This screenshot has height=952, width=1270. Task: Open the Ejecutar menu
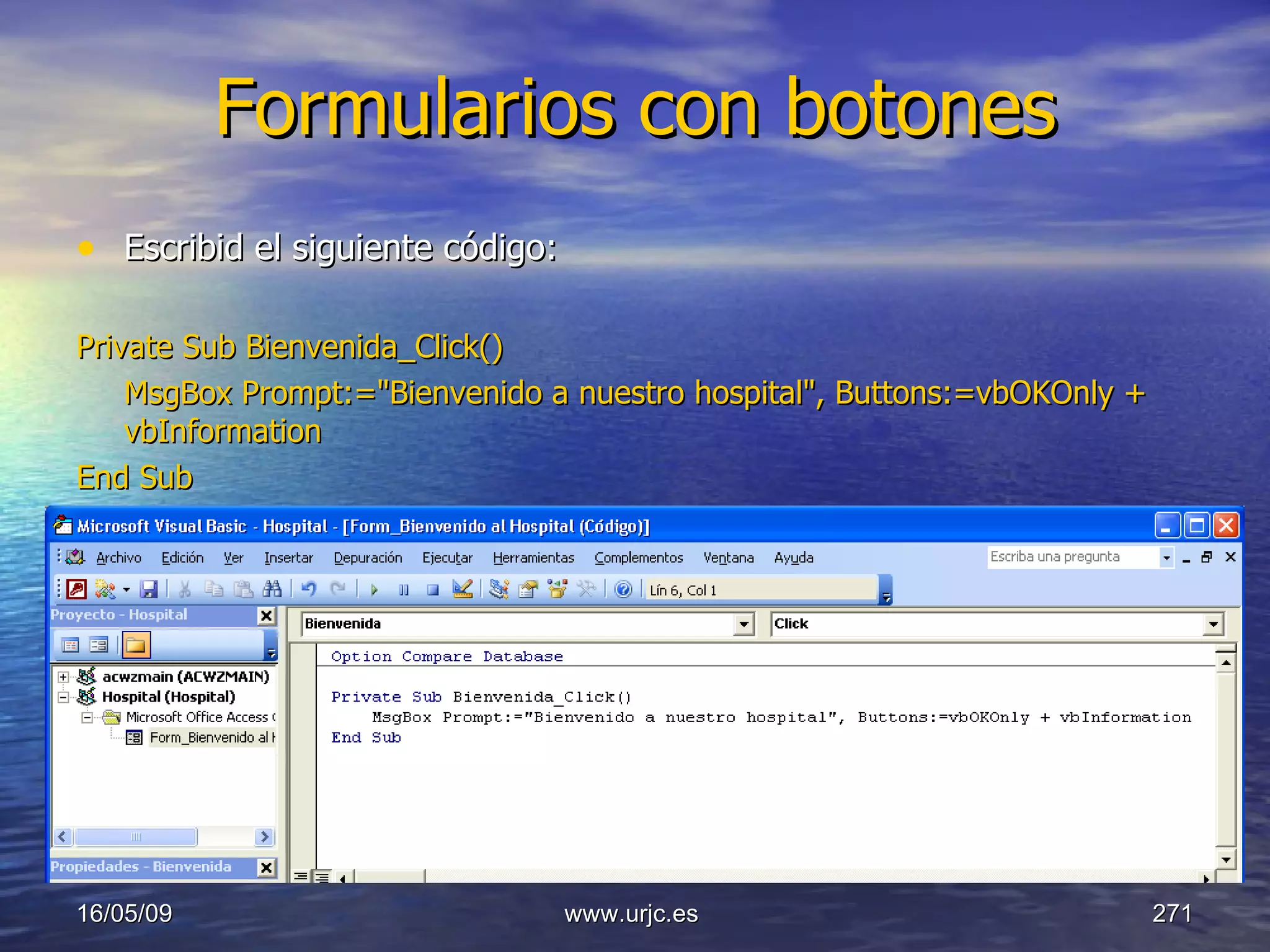point(447,558)
